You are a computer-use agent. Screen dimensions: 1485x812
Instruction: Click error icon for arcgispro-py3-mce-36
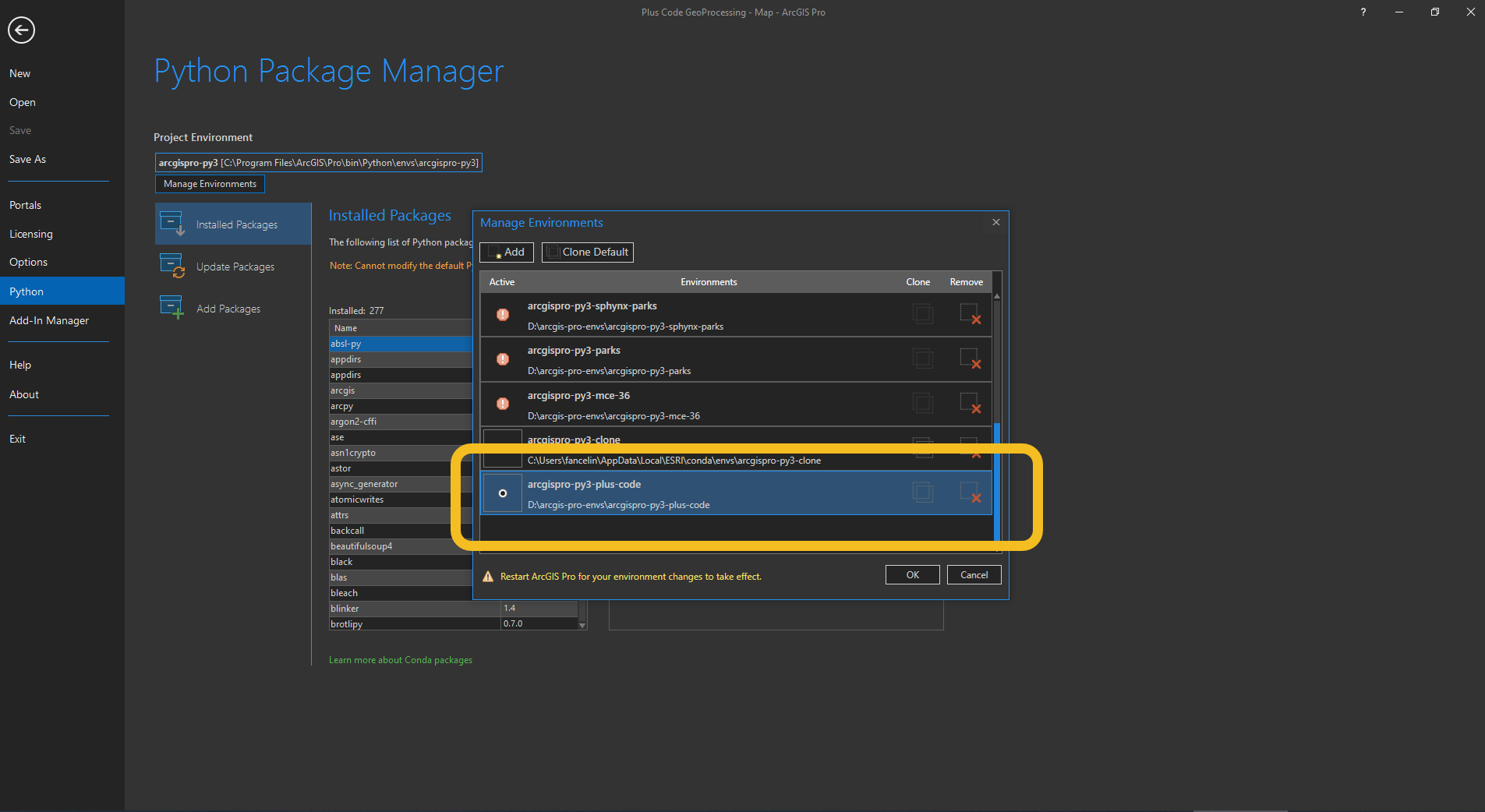pyautogui.click(x=503, y=404)
